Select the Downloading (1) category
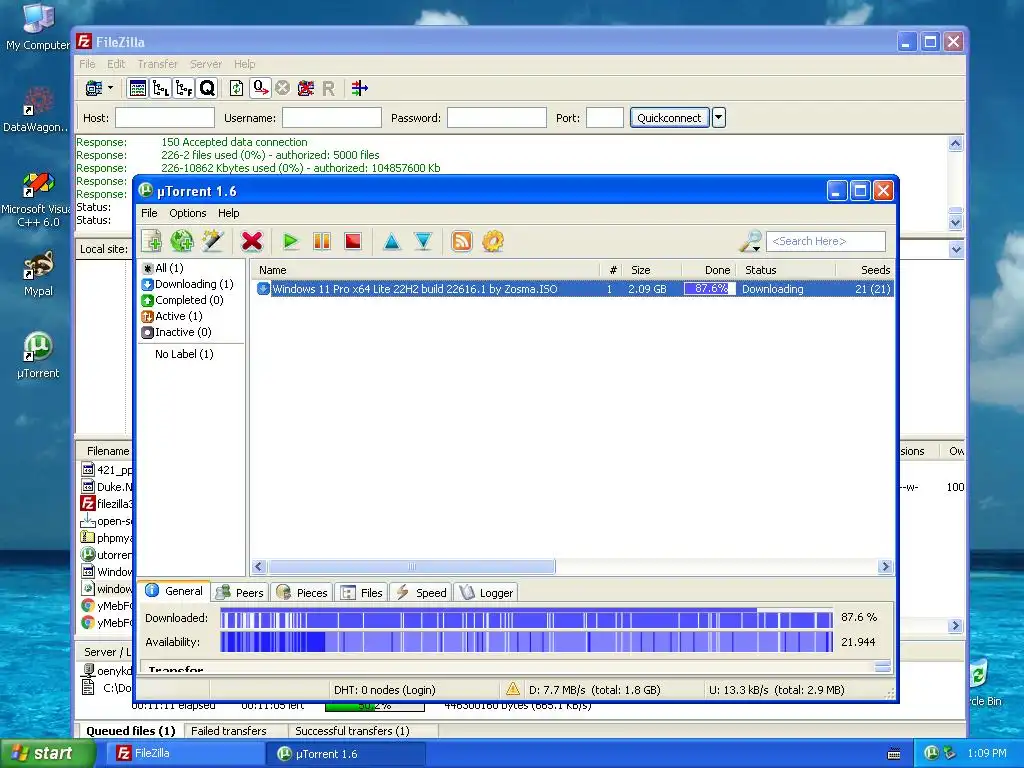This screenshot has width=1024, height=768. [187, 284]
